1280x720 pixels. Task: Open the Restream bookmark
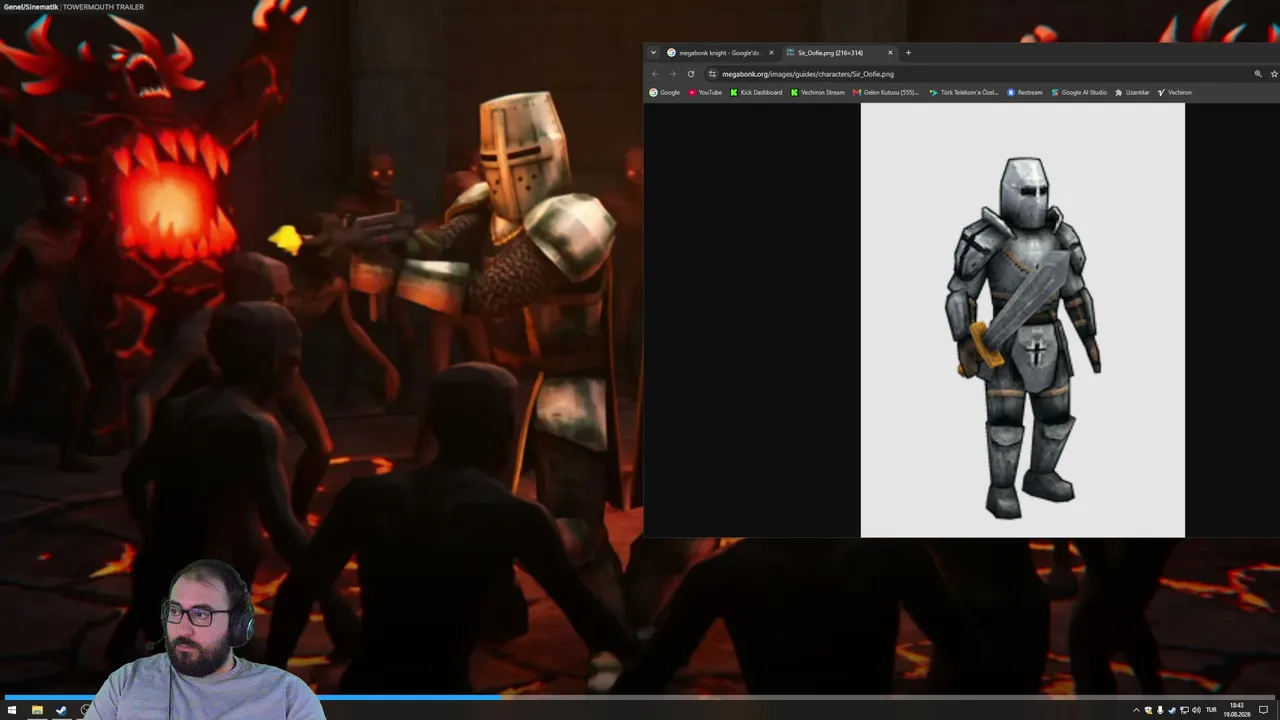[1025, 92]
